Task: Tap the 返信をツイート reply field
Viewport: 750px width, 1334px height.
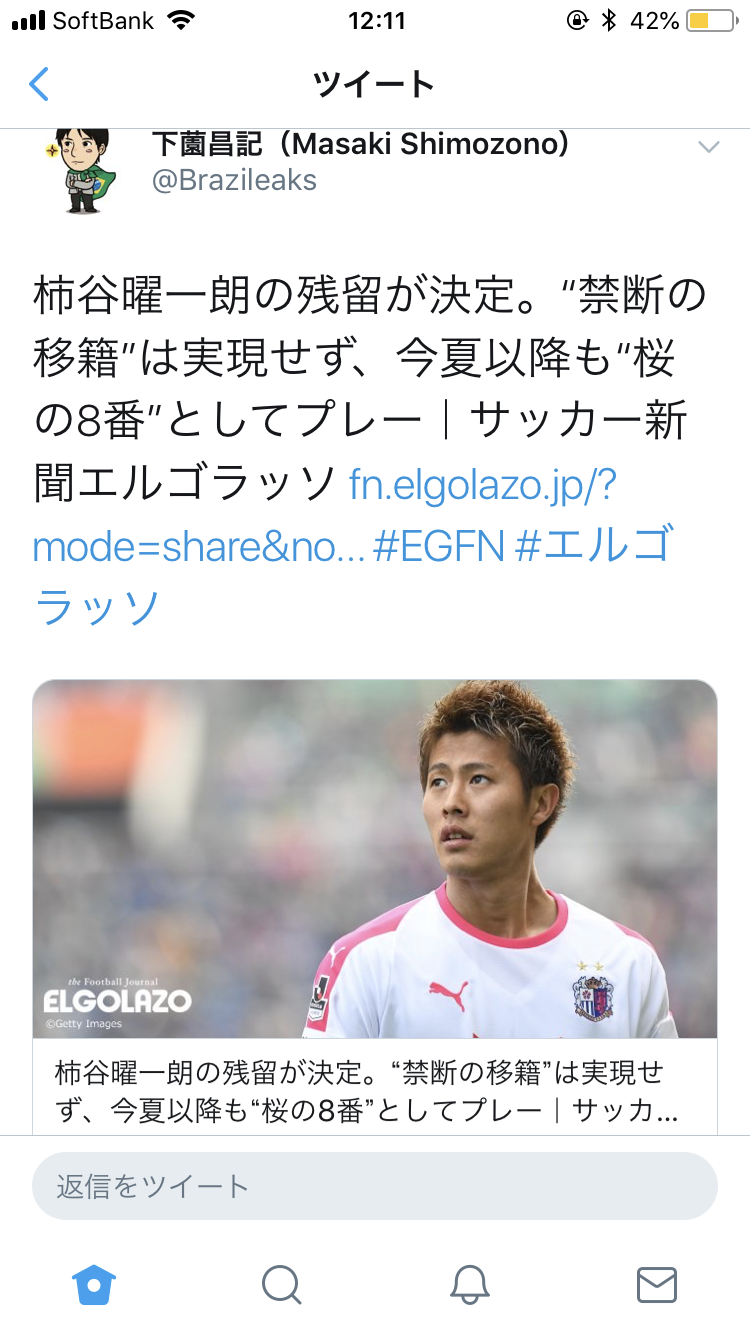Action: click(x=375, y=1186)
